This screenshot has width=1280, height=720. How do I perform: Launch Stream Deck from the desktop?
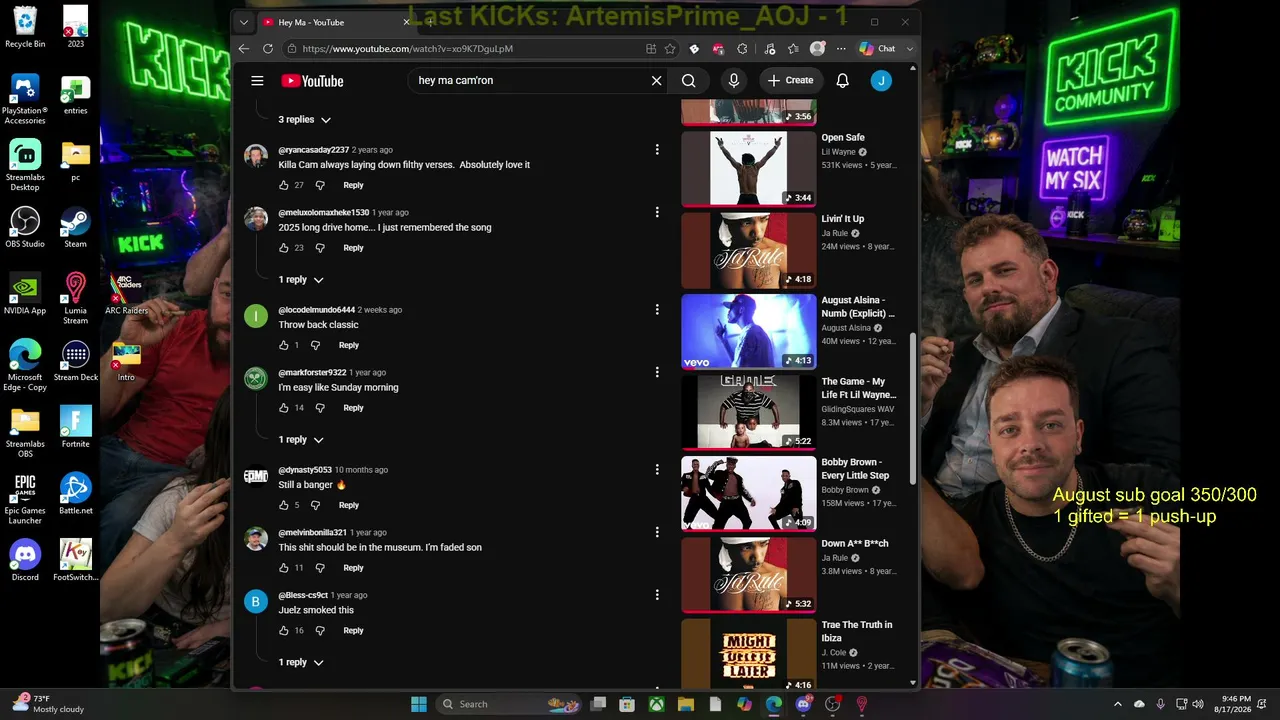coord(75,361)
